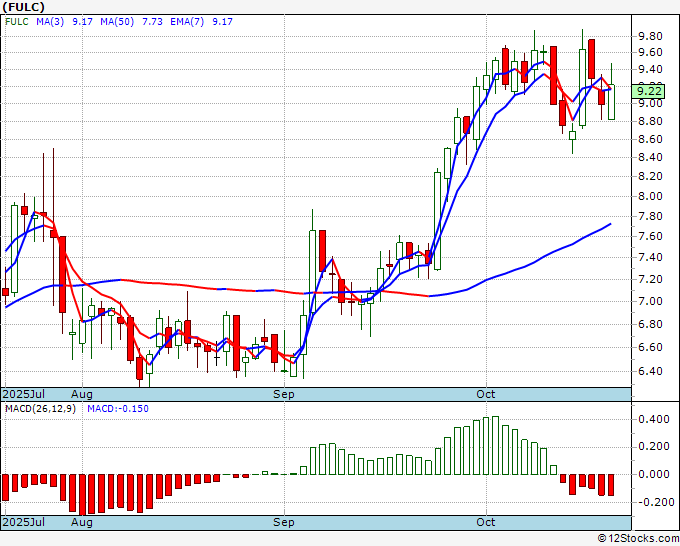Click the -0.200 MACD axis label

coord(654,502)
